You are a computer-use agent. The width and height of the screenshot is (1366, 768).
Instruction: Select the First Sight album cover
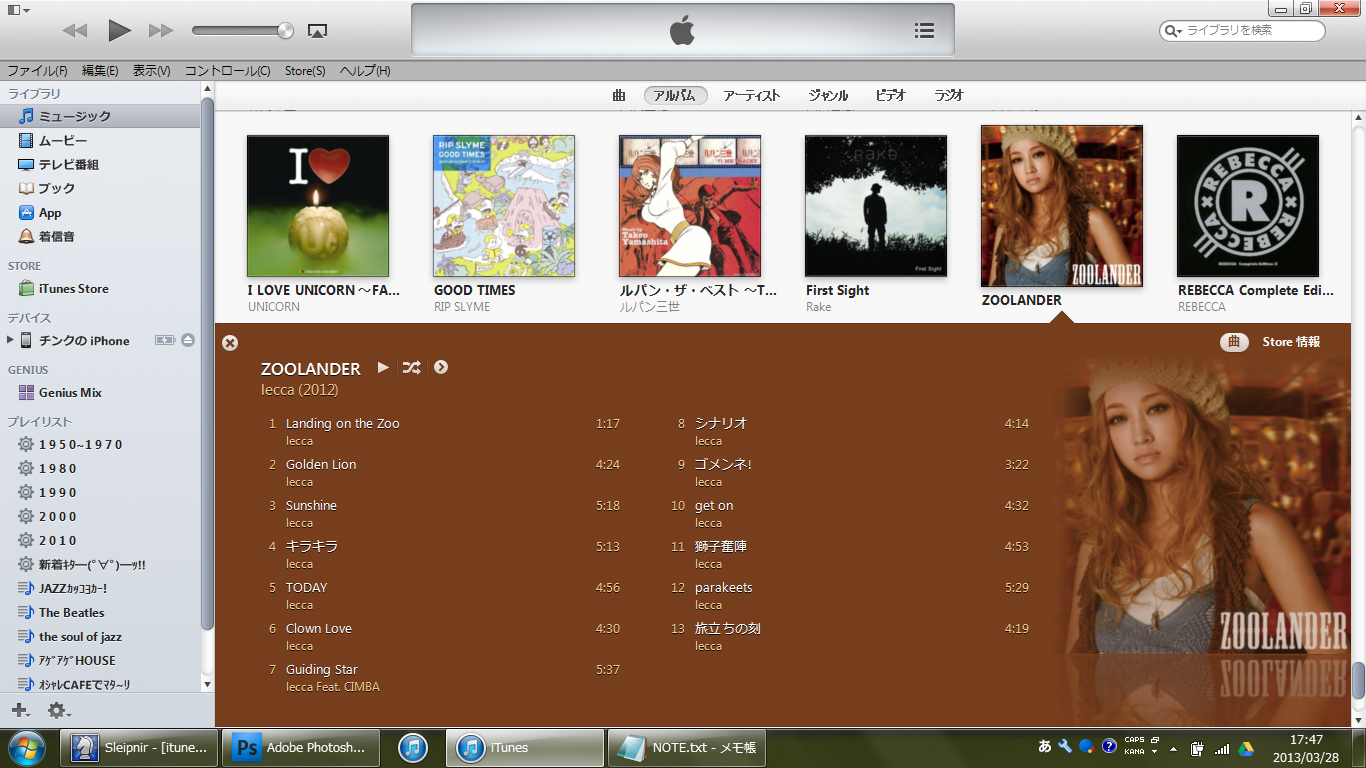coord(876,206)
